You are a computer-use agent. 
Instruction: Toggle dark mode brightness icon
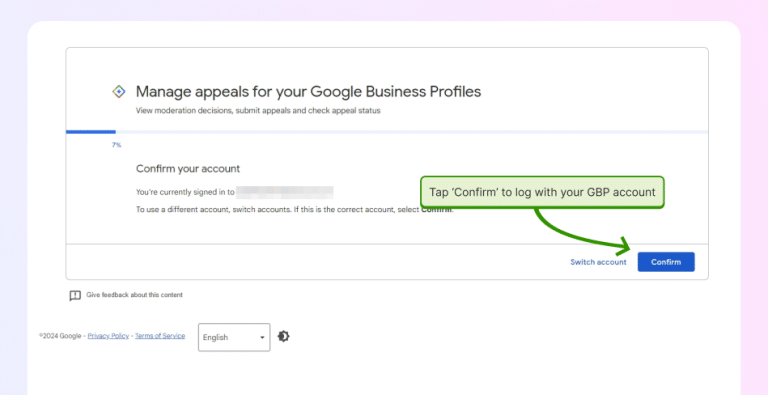tap(284, 336)
